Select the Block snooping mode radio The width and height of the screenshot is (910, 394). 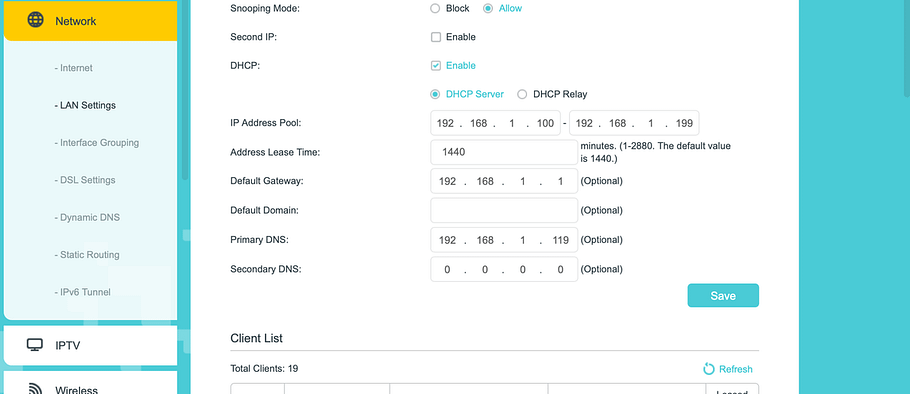click(435, 8)
